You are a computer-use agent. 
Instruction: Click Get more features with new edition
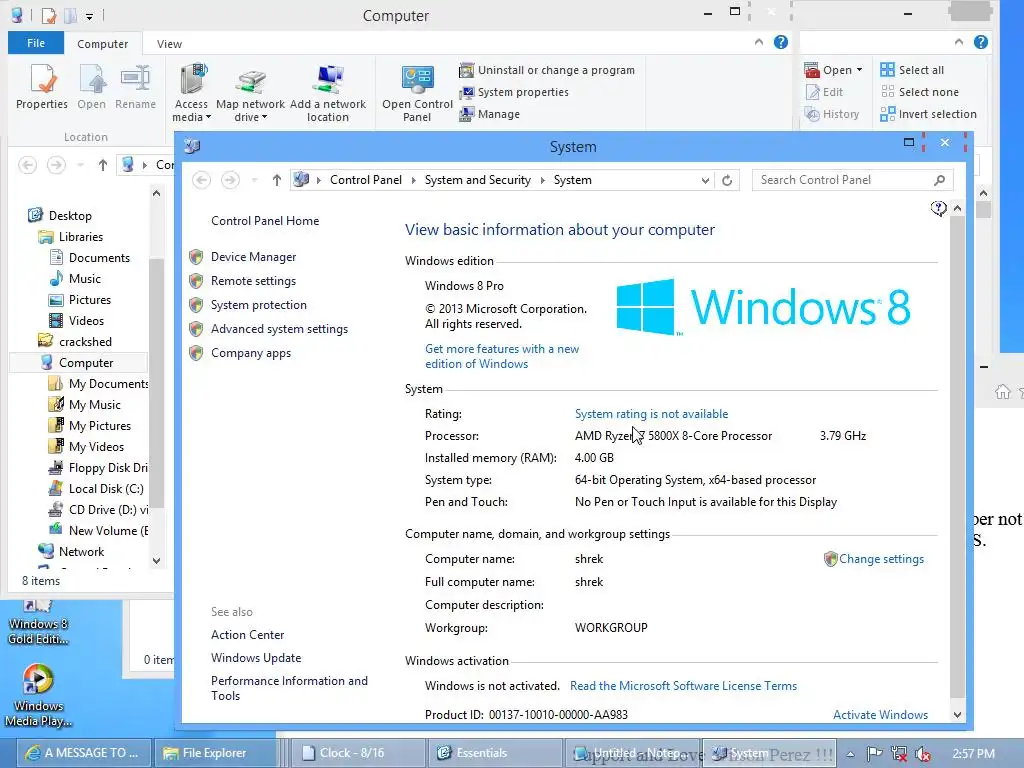pos(502,357)
